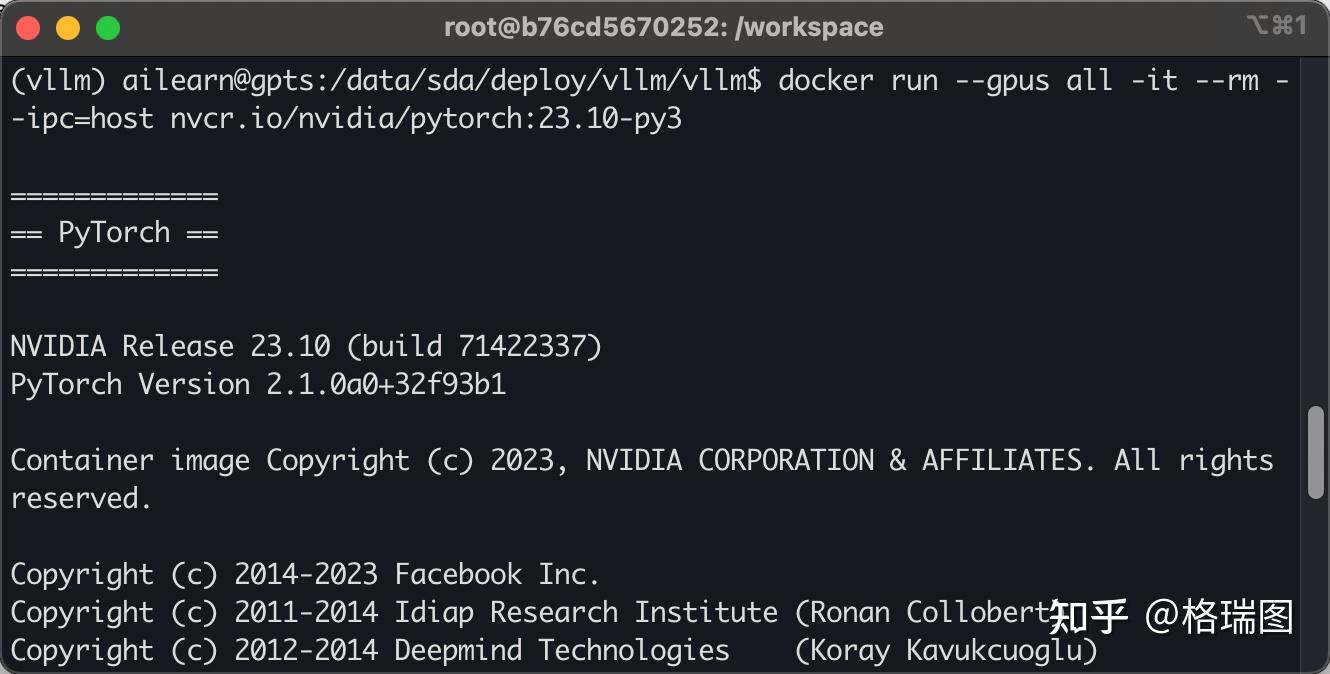The width and height of the screenshot is (1330, 674).
Task: Click the terminal scrollbar thumb
Action: [1316, 452]
